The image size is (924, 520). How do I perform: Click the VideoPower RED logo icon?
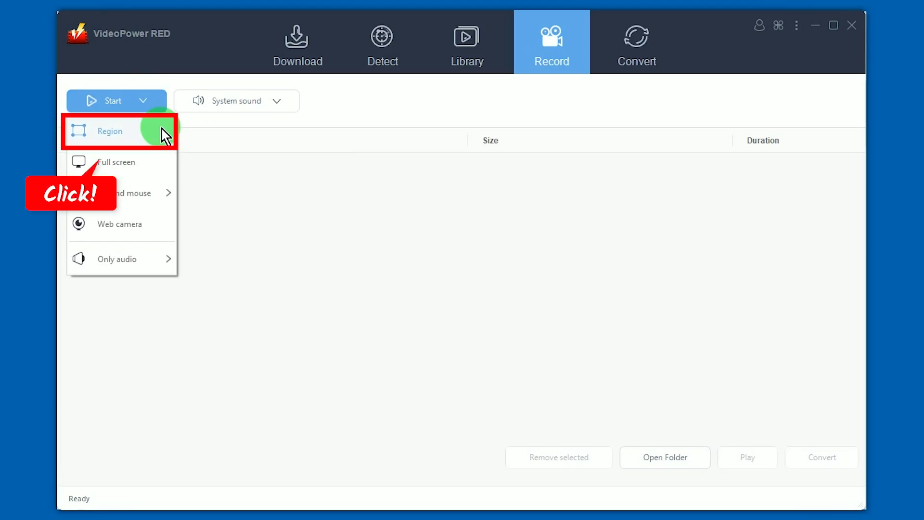78,34
